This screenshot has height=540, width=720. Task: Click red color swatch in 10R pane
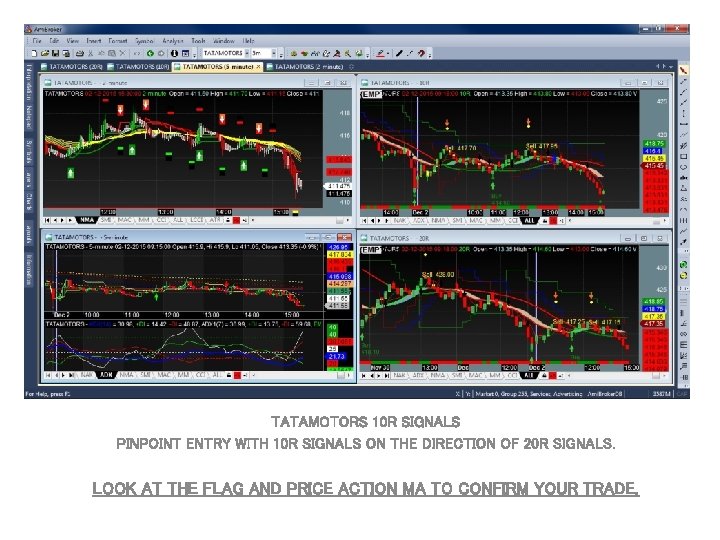(x=553, y=221)
